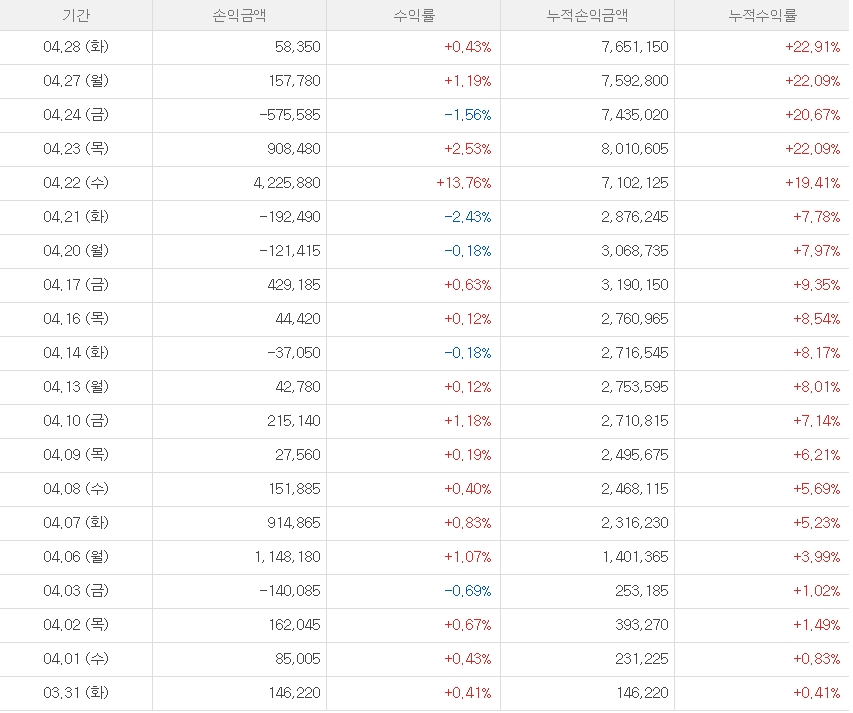The width and height of the screenshot is (853, 713).
Task: Select the date cell 04.03 (금)
Action: 76,591
